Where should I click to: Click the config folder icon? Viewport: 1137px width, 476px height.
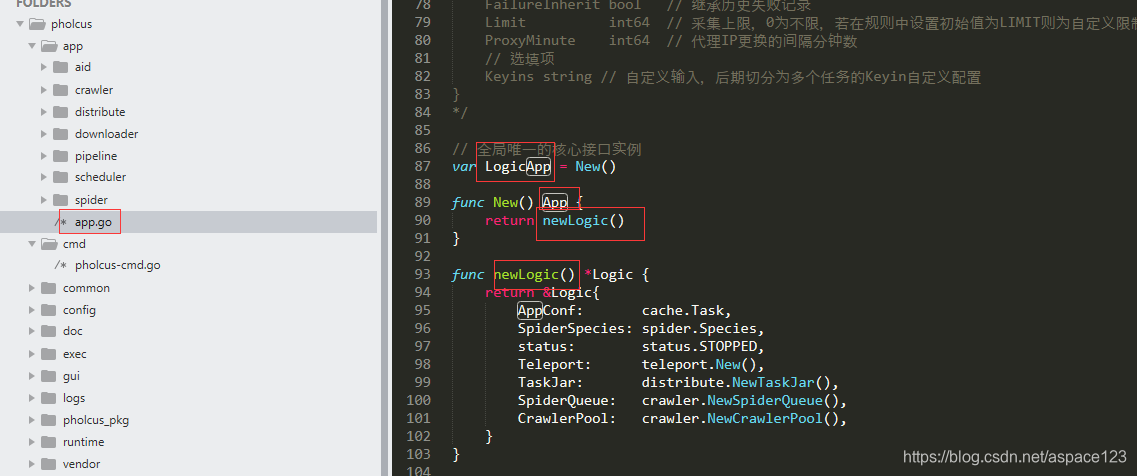[49, 310]
